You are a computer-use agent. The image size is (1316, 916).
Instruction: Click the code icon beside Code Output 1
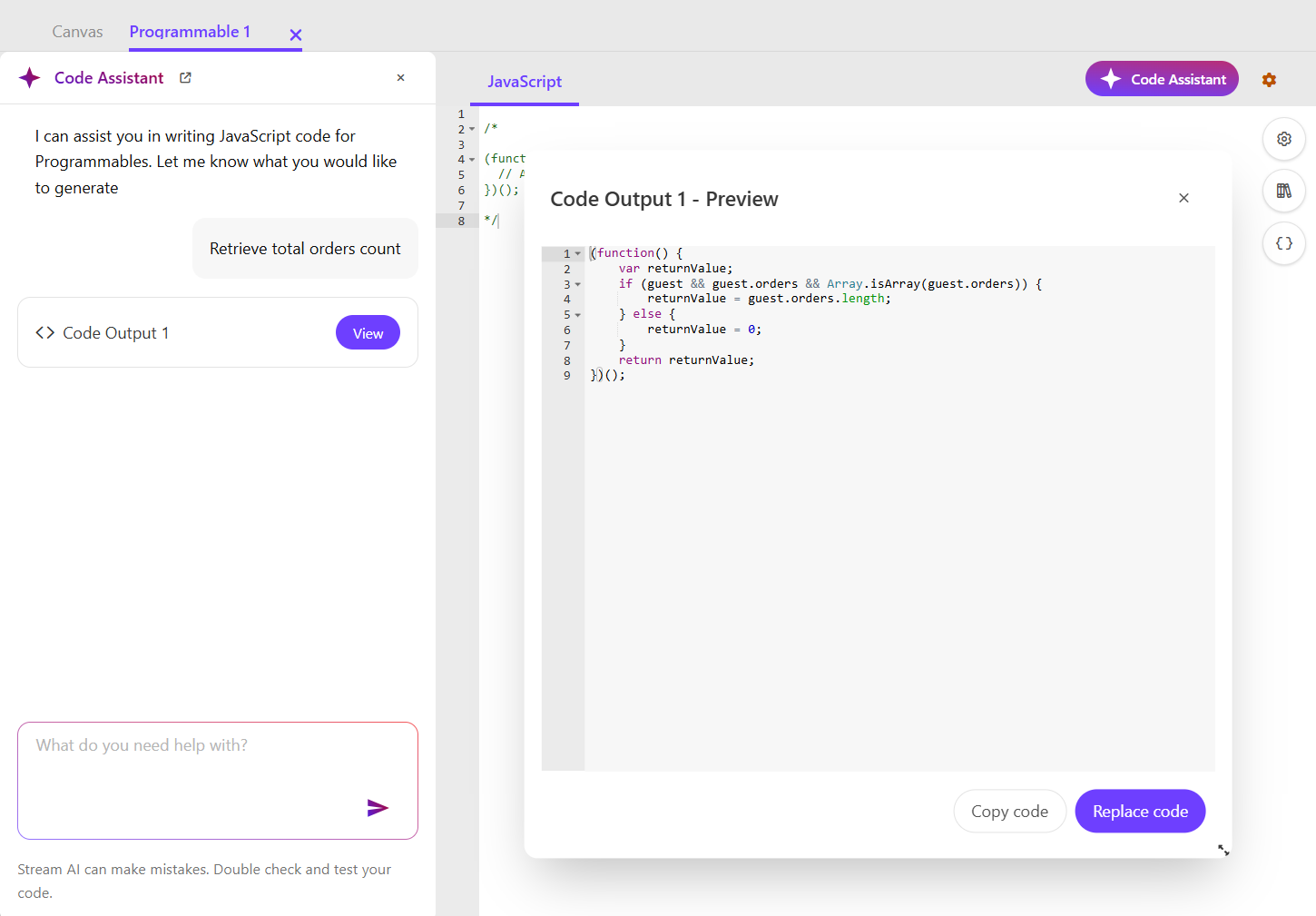[44, 332]
